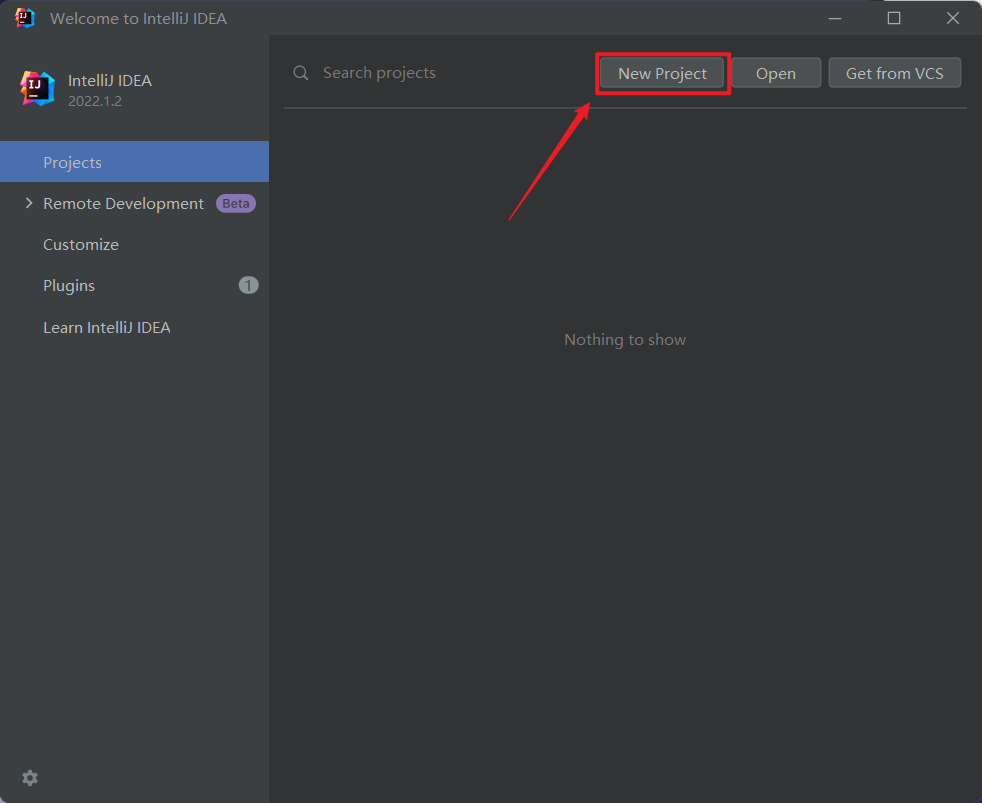The width and height of the screenshot is (982, 803).
Task: Click the version text 2022.1.2
Action: (x=95, y=101)
